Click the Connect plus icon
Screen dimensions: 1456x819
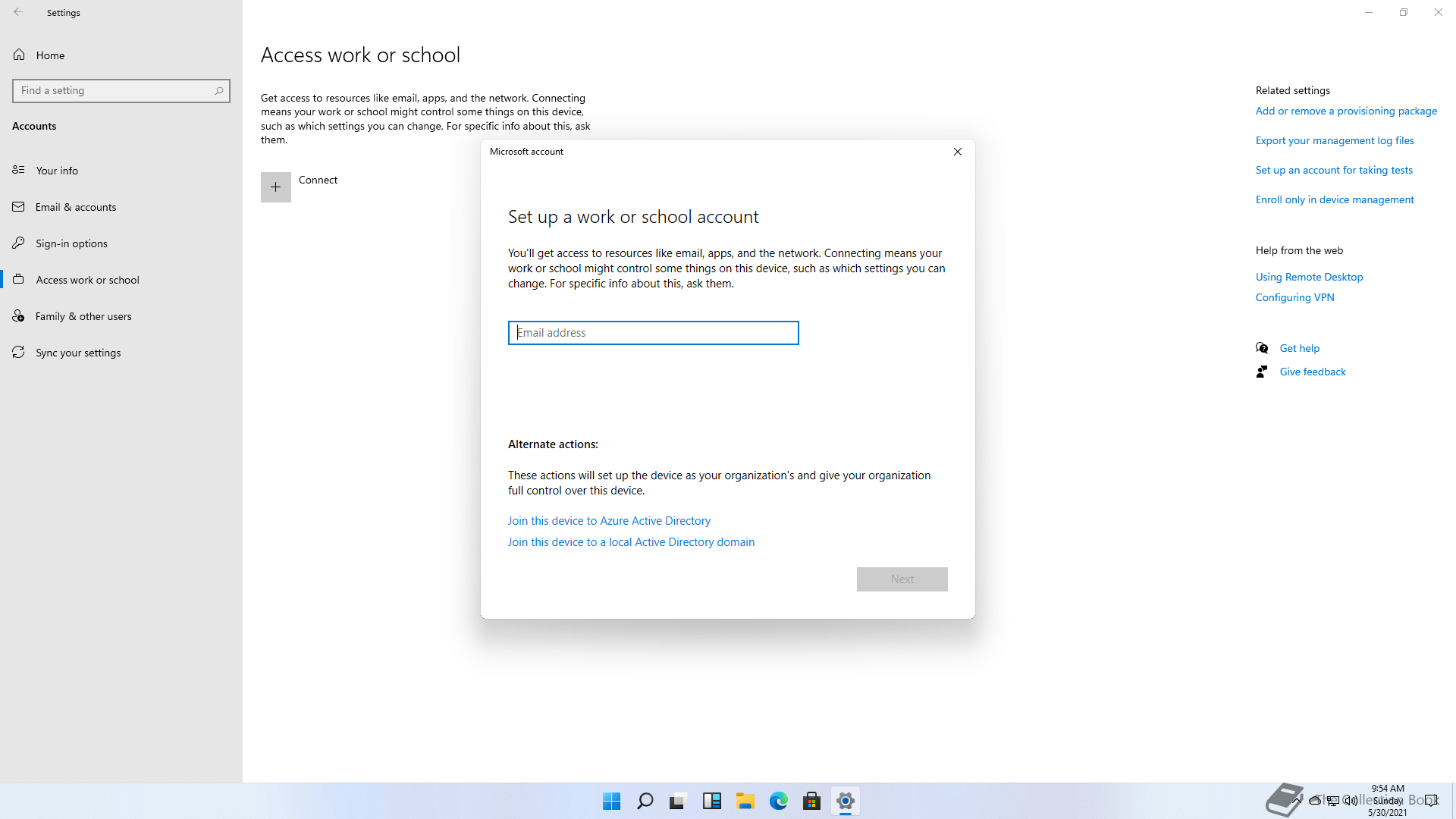coord(276,187)
